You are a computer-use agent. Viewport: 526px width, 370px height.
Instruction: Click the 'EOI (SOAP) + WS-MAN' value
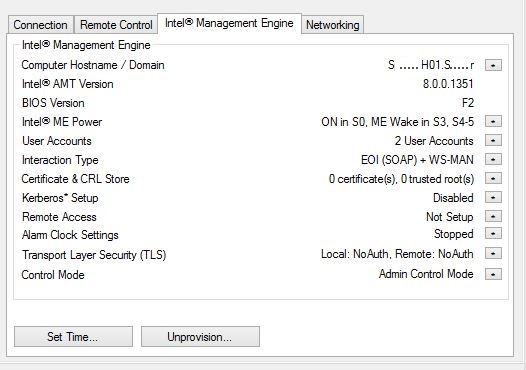click(417, 160)
